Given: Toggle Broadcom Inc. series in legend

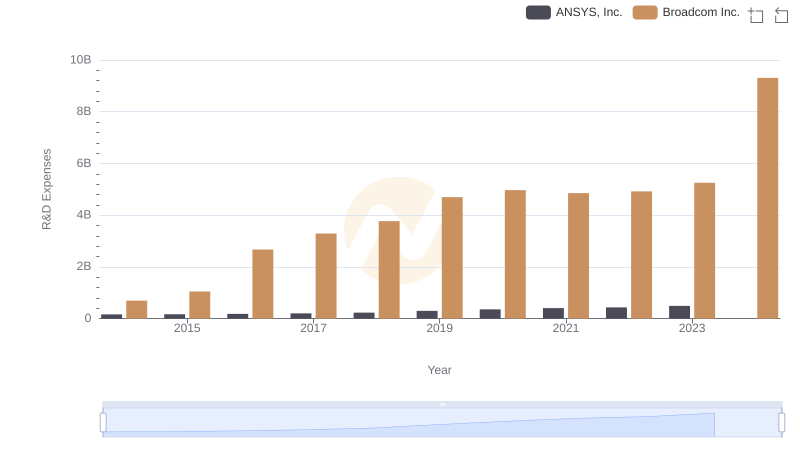Looking at the screenshot, I should point(686,12).
